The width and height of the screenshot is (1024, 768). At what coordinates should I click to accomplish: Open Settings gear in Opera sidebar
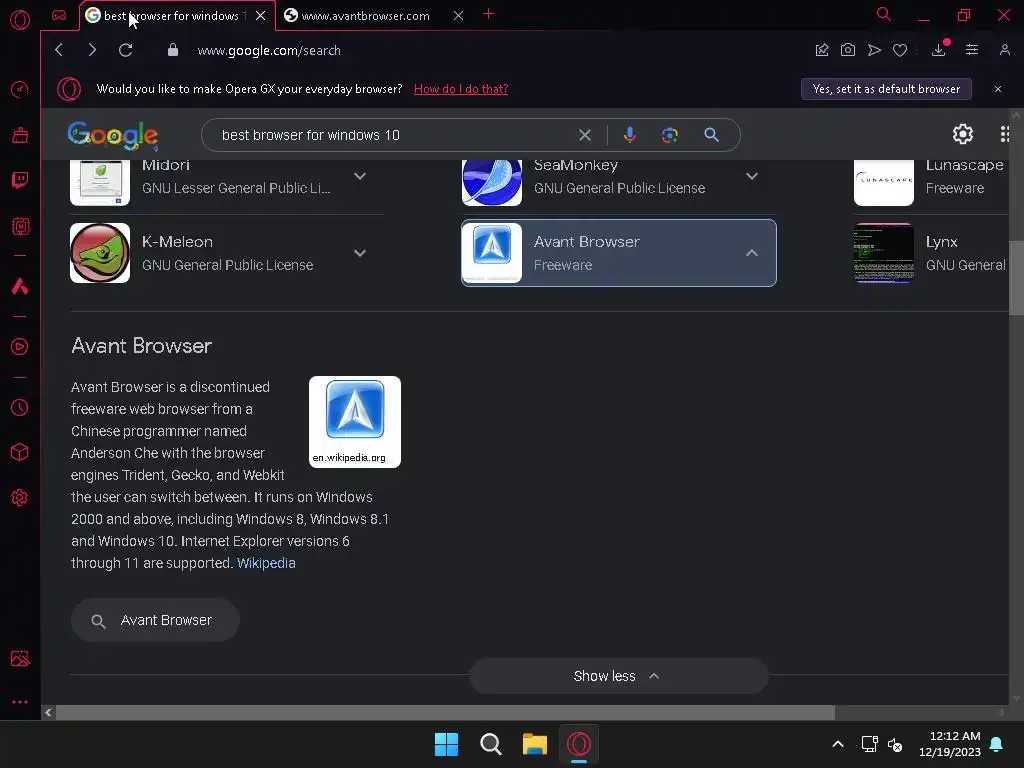tap(20, 498)
